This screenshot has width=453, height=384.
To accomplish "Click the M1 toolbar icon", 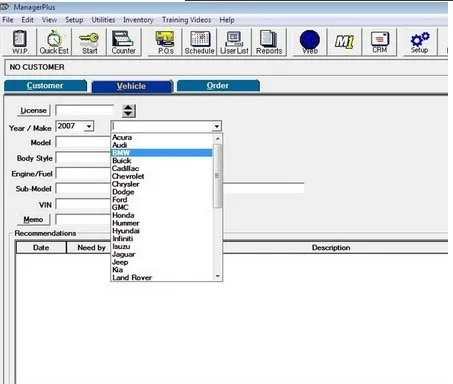I will (344, 42).
